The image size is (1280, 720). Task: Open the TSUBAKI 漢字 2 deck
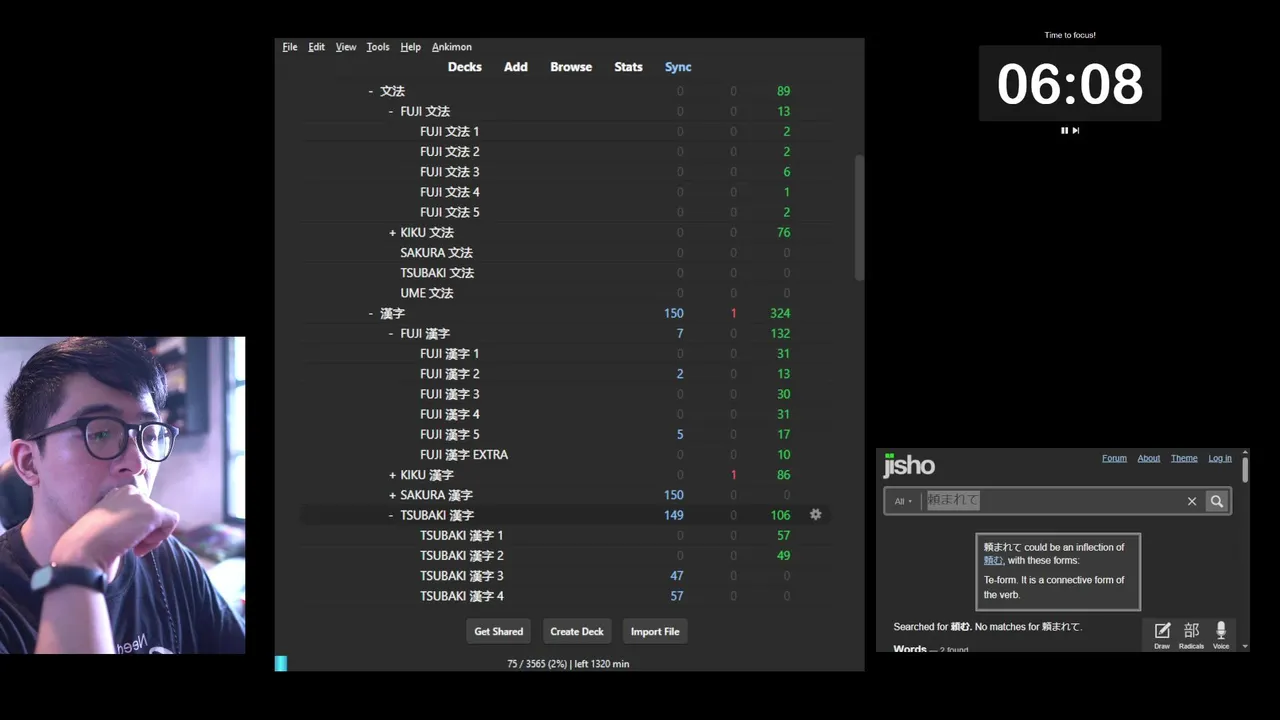(462, 555)
